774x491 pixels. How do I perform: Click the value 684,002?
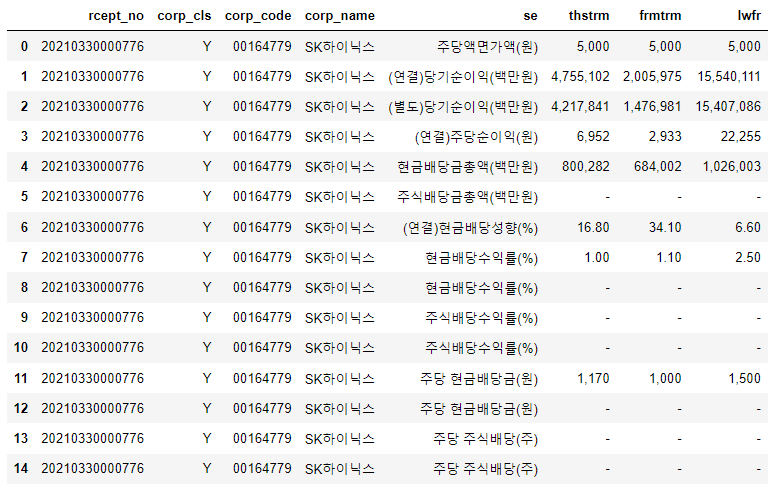click(658, 167)
